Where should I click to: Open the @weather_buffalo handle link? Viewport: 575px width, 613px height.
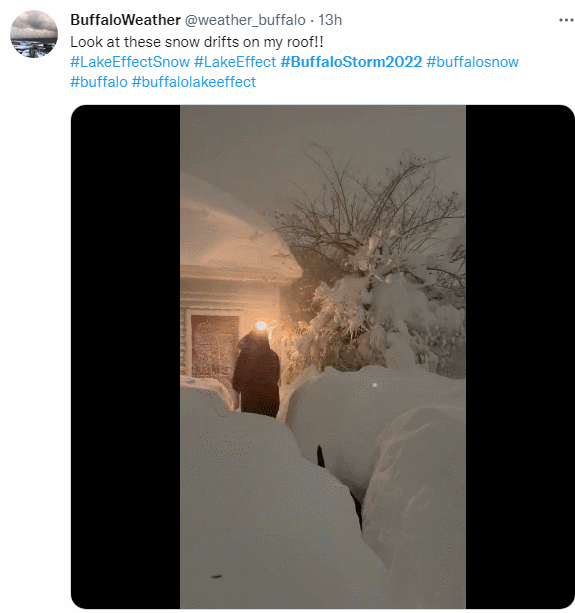click(245, 20)
